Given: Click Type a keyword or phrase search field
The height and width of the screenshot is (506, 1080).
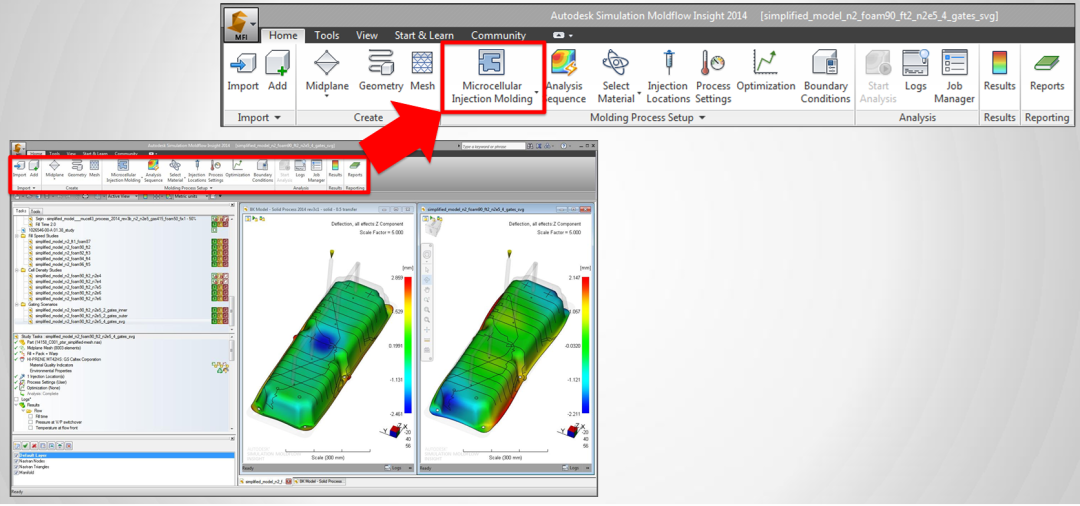Looking at the screenshot, I should [x=493, y=147].
